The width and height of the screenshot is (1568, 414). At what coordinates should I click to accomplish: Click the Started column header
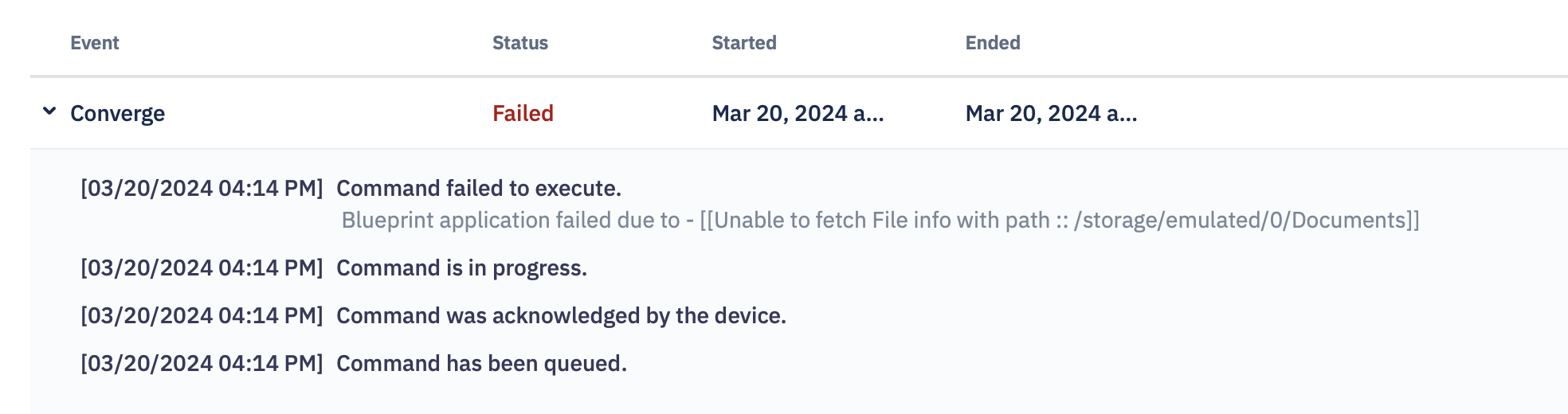[x=743, y=43]
